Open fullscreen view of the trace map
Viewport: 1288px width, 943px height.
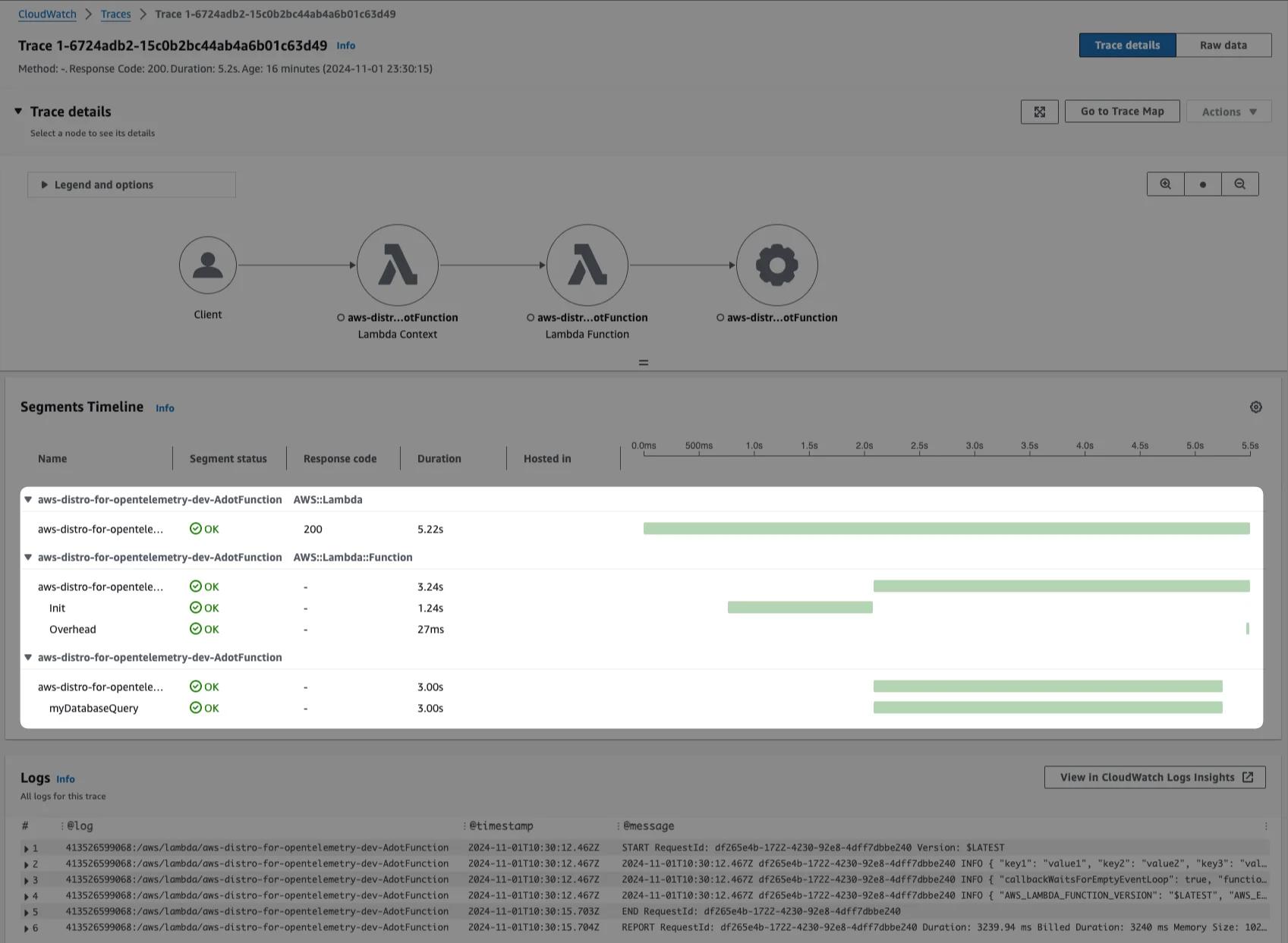pos(1039,112)
